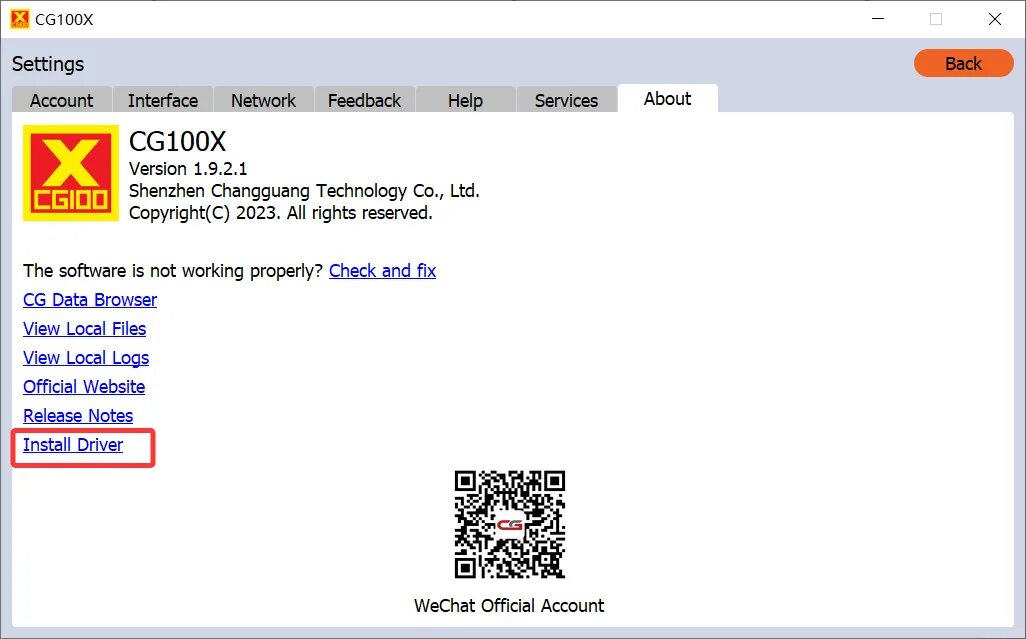Viewport: 1026px width, 639px height.
Task: Go to the Feedback tab
Action: (x=364, y=100)
